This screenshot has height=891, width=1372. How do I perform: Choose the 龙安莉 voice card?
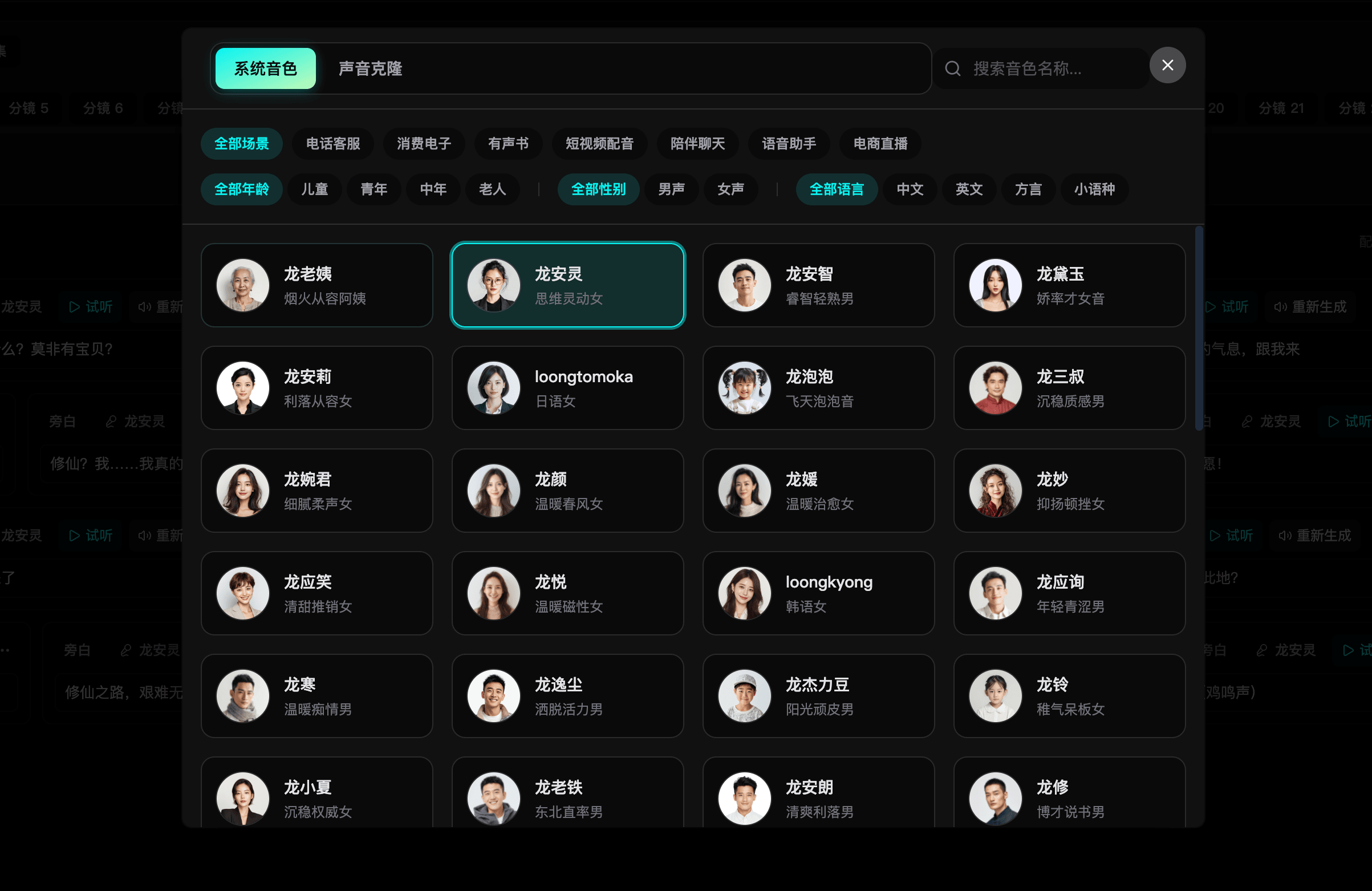(x=316, y=388)
